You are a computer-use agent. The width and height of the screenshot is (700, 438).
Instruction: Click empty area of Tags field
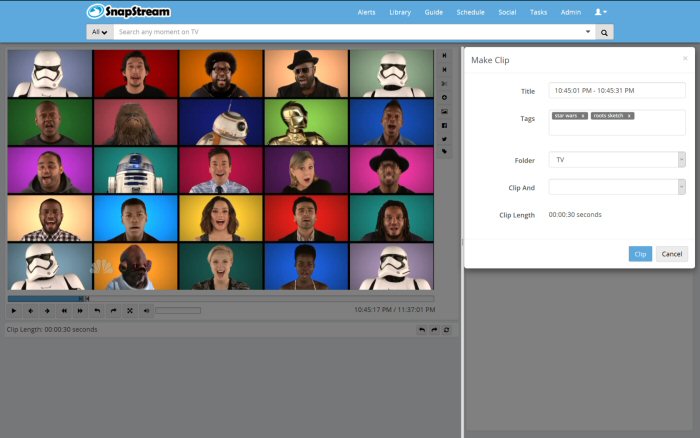617,128
